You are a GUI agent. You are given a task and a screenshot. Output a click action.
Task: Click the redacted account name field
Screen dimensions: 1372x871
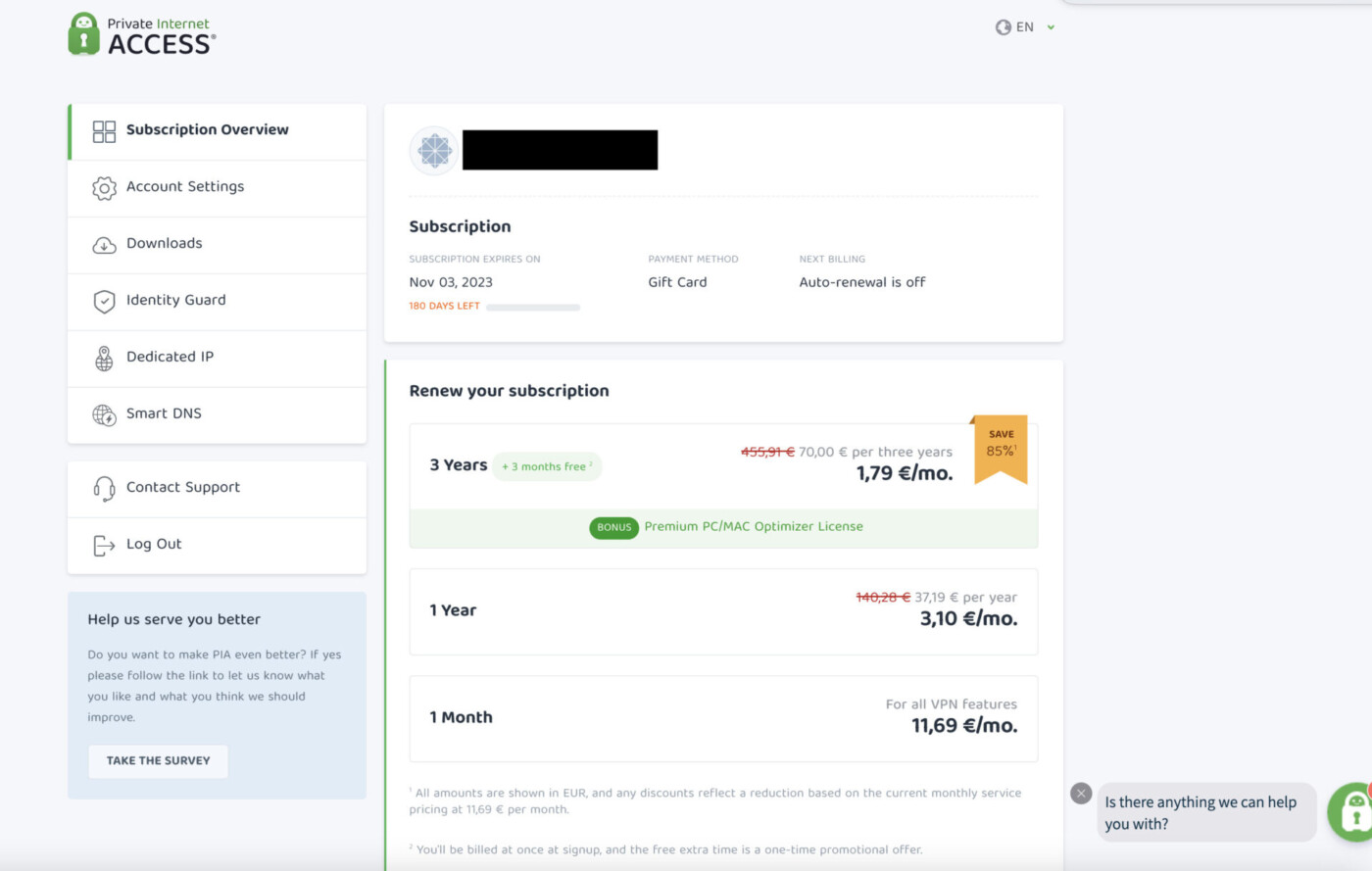coord(560,151)
